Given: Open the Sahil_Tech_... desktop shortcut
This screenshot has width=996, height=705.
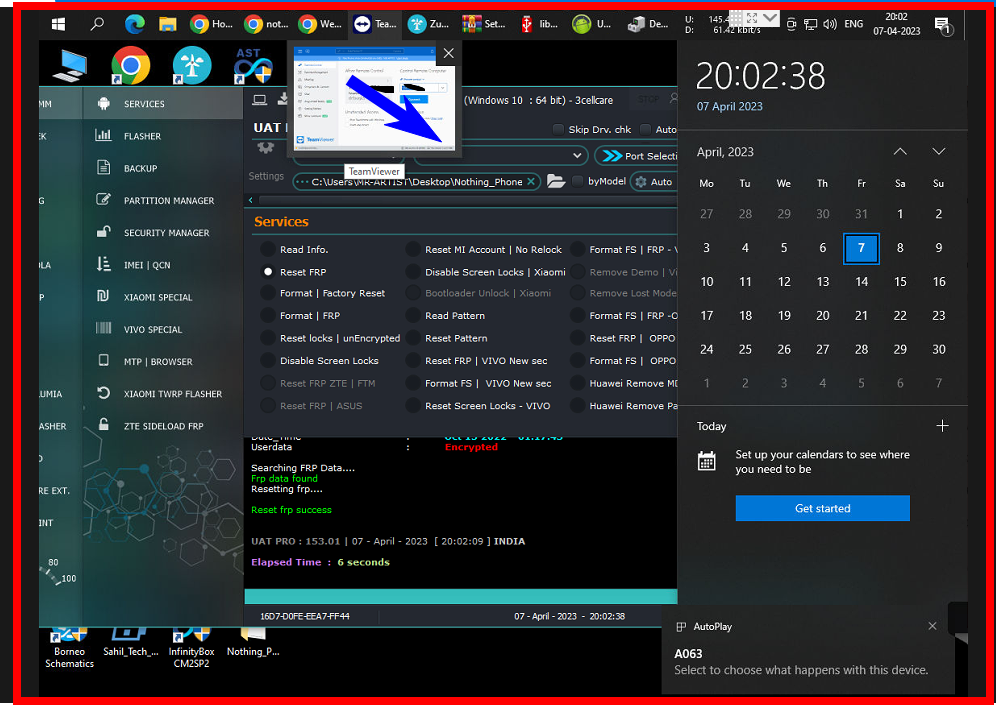Looking at the screenshot, I should coord(131,643).
